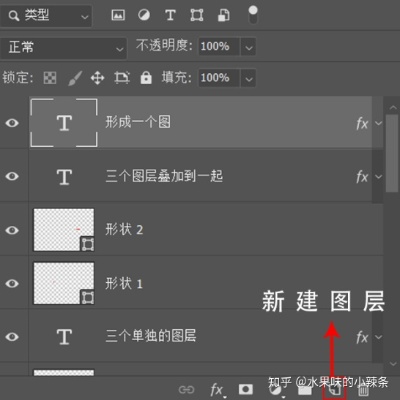
Task: Click the fx badge on 形成一个图
Action: 362,124
